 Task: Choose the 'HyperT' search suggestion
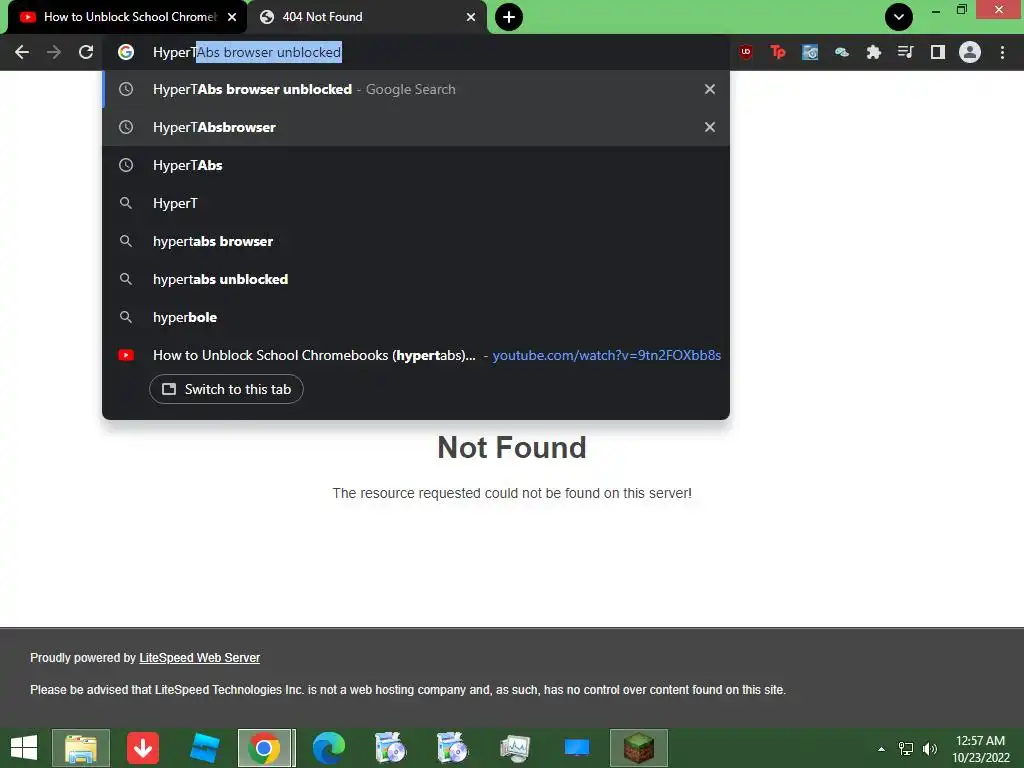pos(416,203)
